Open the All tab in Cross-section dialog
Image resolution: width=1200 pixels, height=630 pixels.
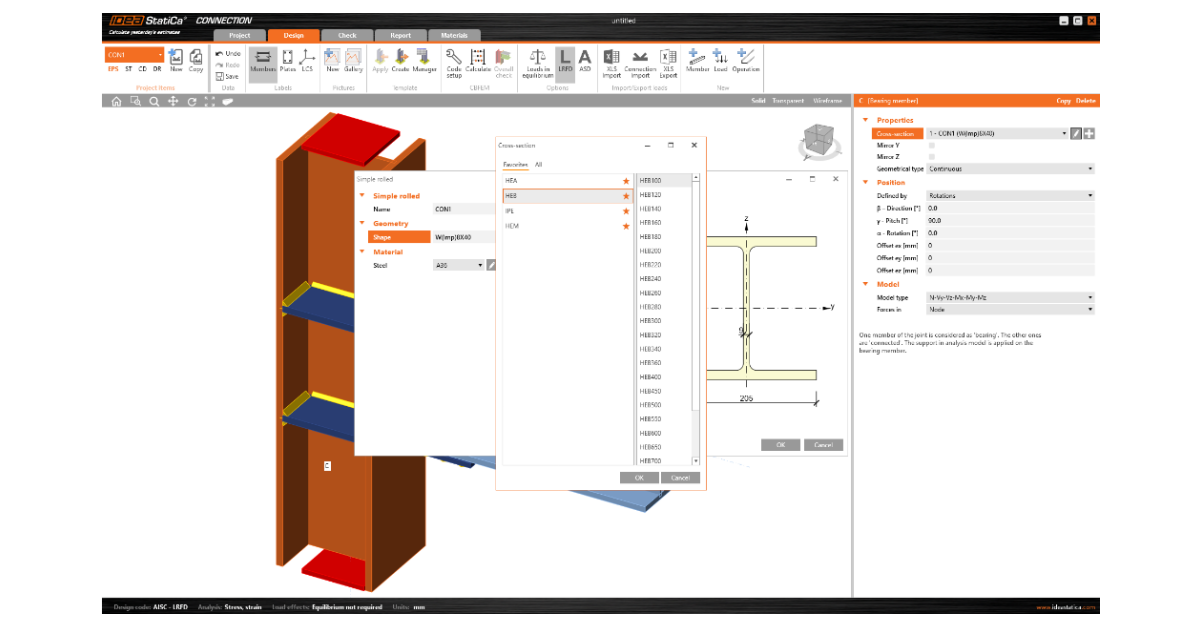(539, 164)
